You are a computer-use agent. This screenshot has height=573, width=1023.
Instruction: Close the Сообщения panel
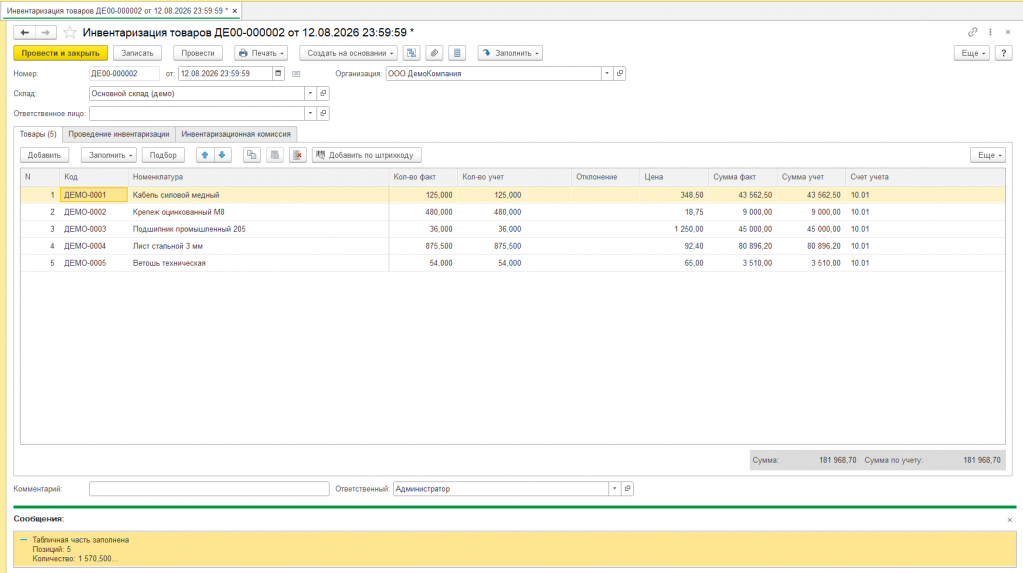tap(1009, 519)
